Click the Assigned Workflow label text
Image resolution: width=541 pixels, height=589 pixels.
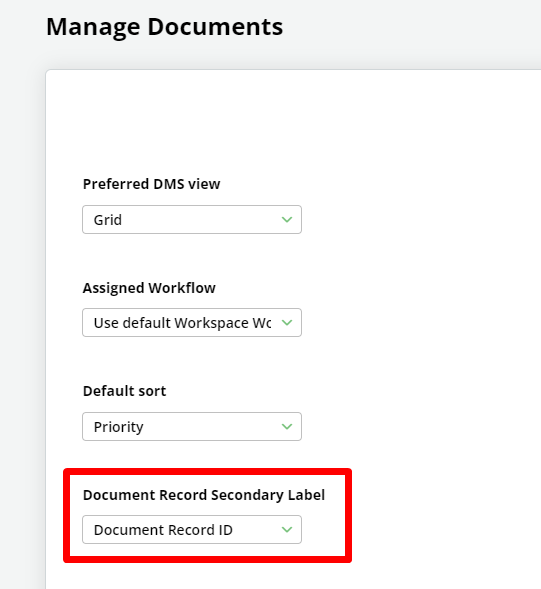pos(149,288)
